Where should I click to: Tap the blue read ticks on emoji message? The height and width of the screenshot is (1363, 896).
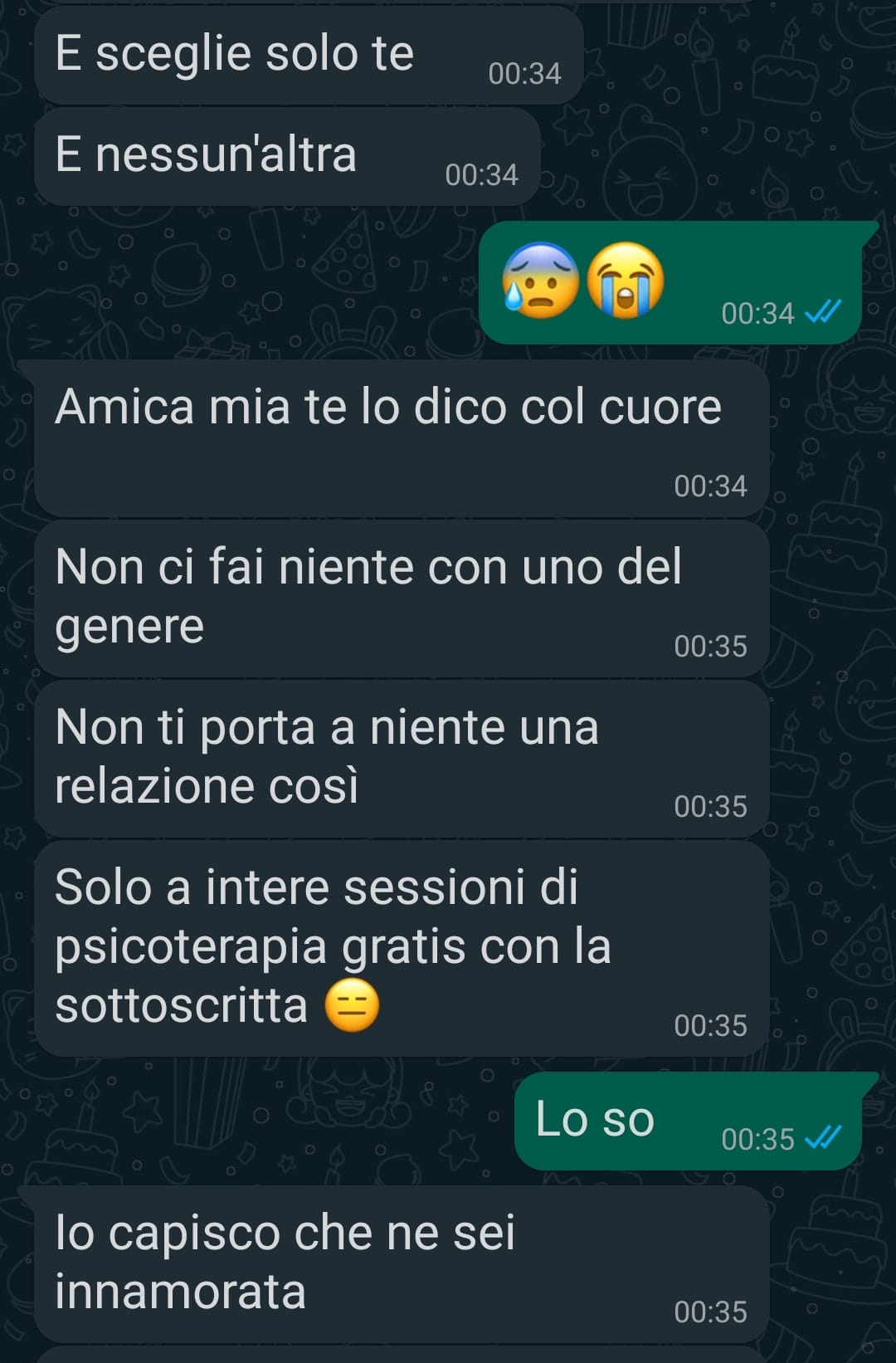tap(823, 312)
